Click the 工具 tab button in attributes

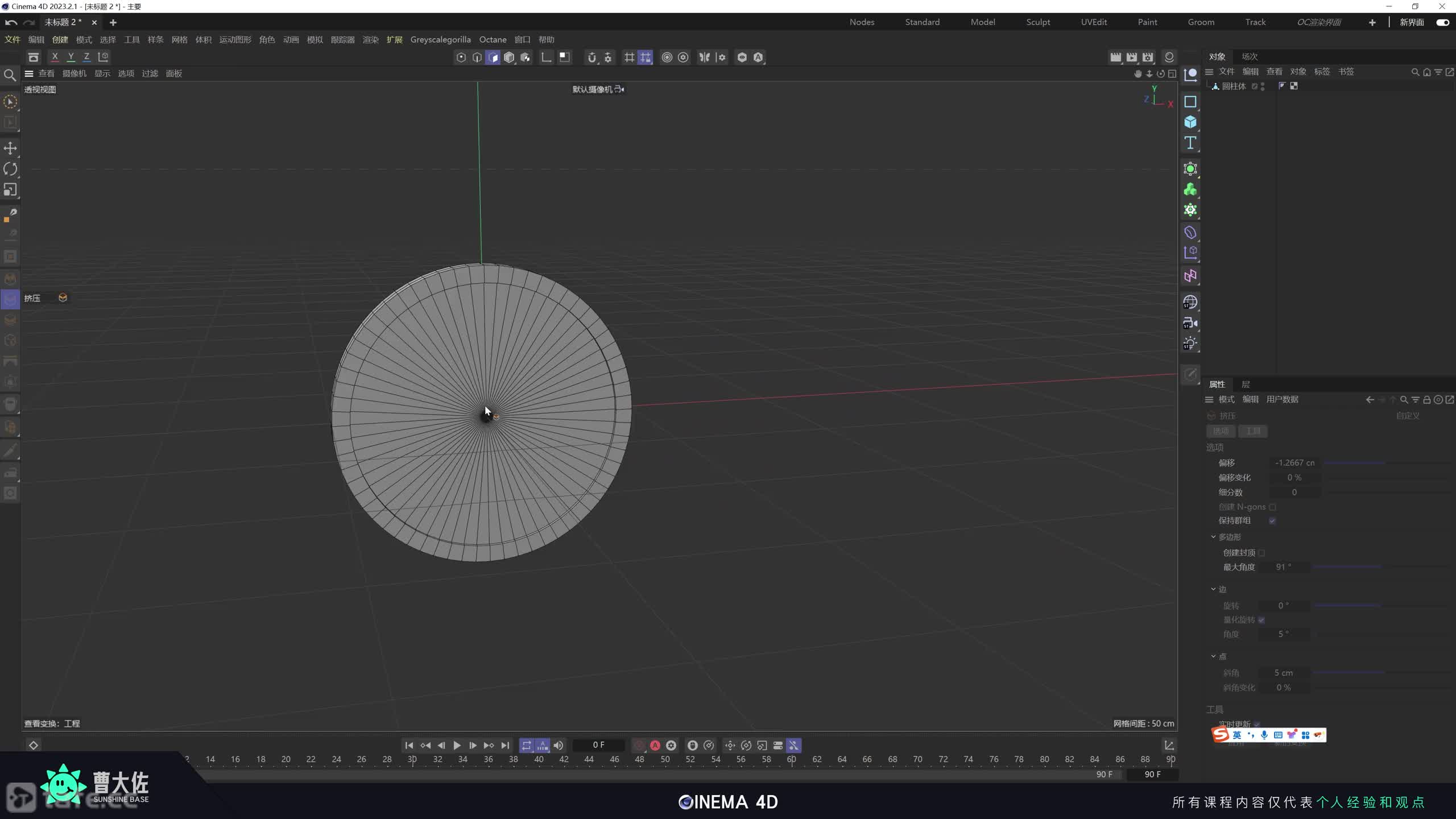pyautogui.click(x=1253, y=431)
